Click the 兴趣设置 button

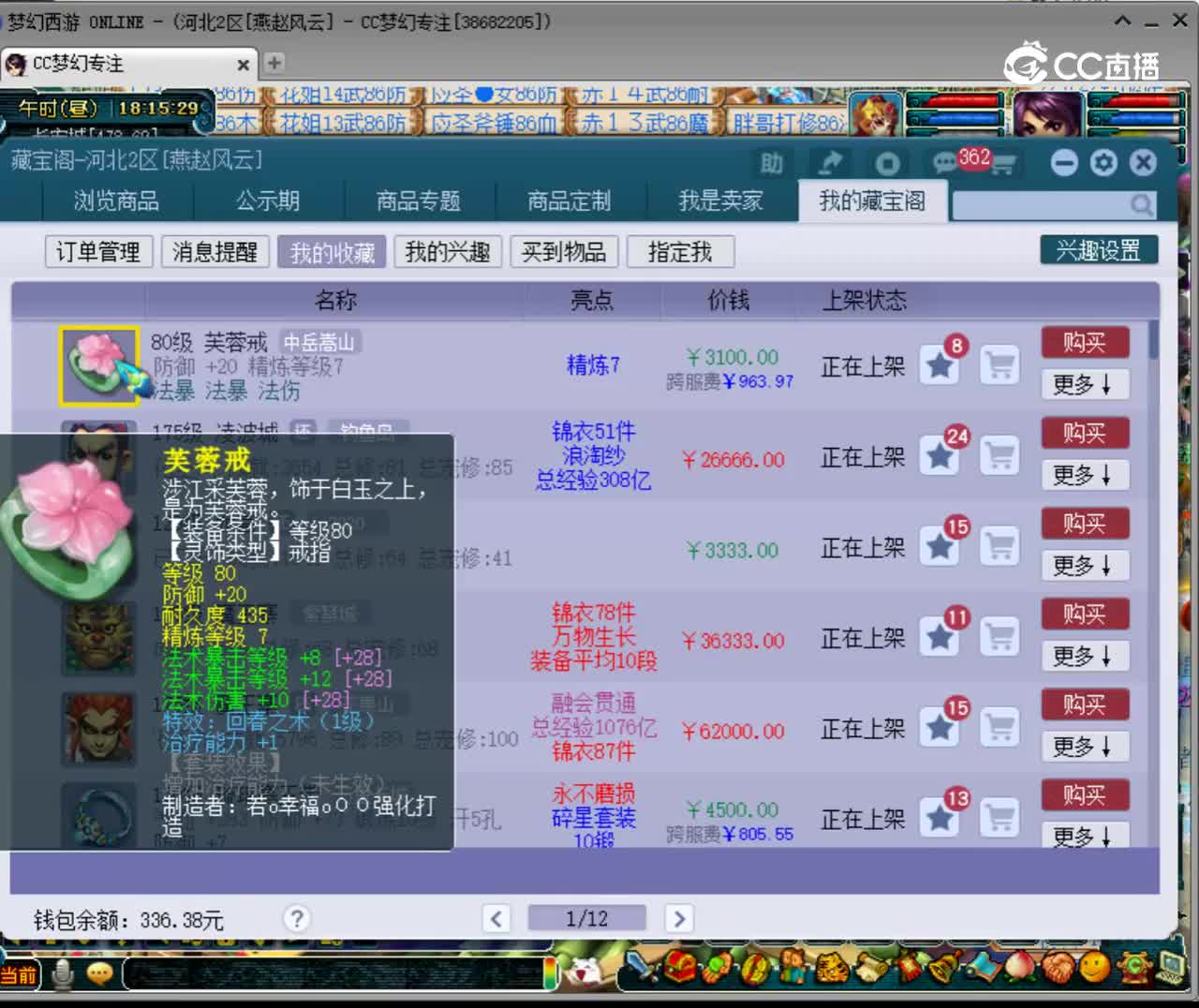pos(1099,250)
